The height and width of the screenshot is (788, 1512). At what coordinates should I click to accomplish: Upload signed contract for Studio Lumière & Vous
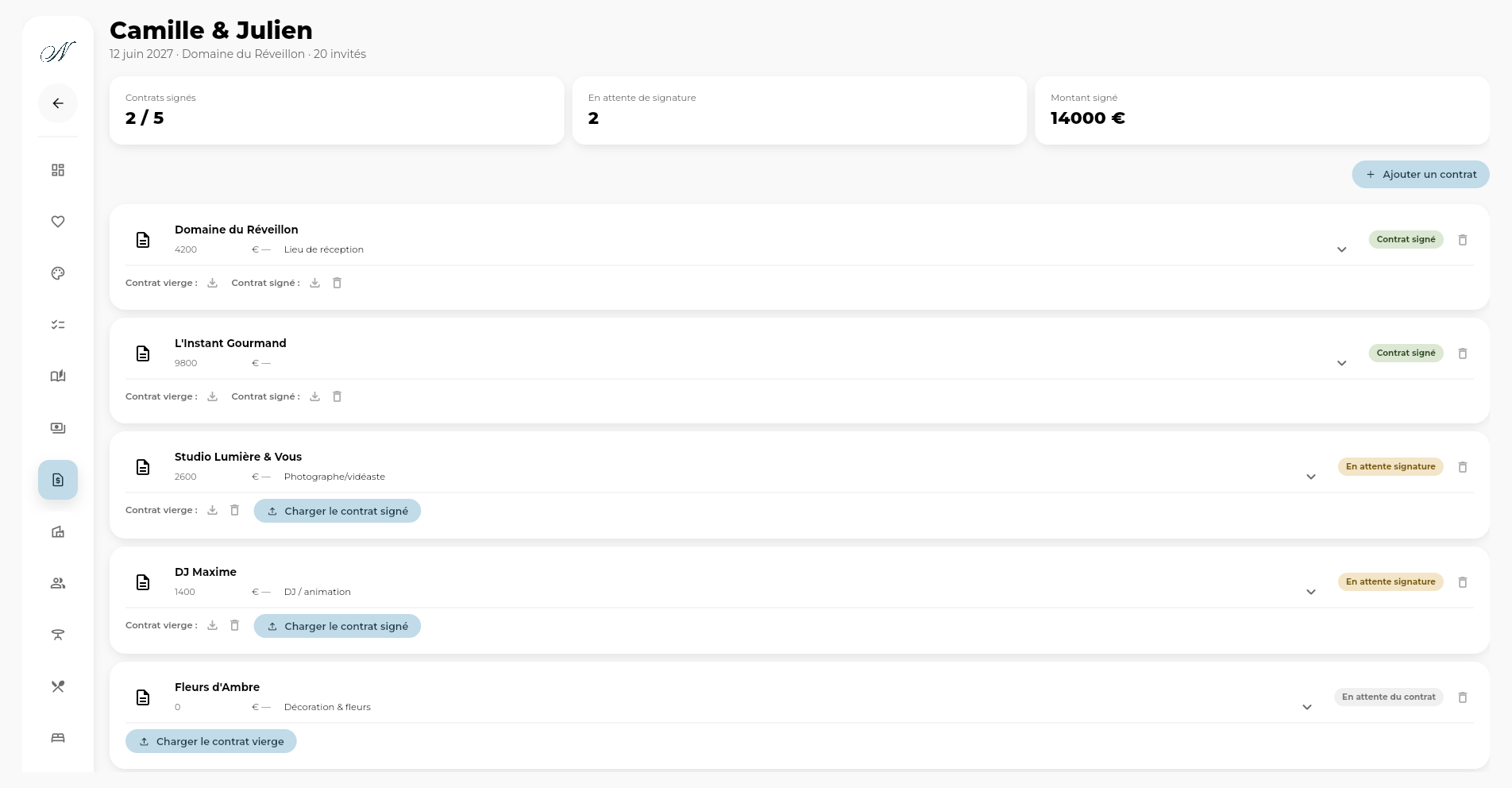point(337,511)
